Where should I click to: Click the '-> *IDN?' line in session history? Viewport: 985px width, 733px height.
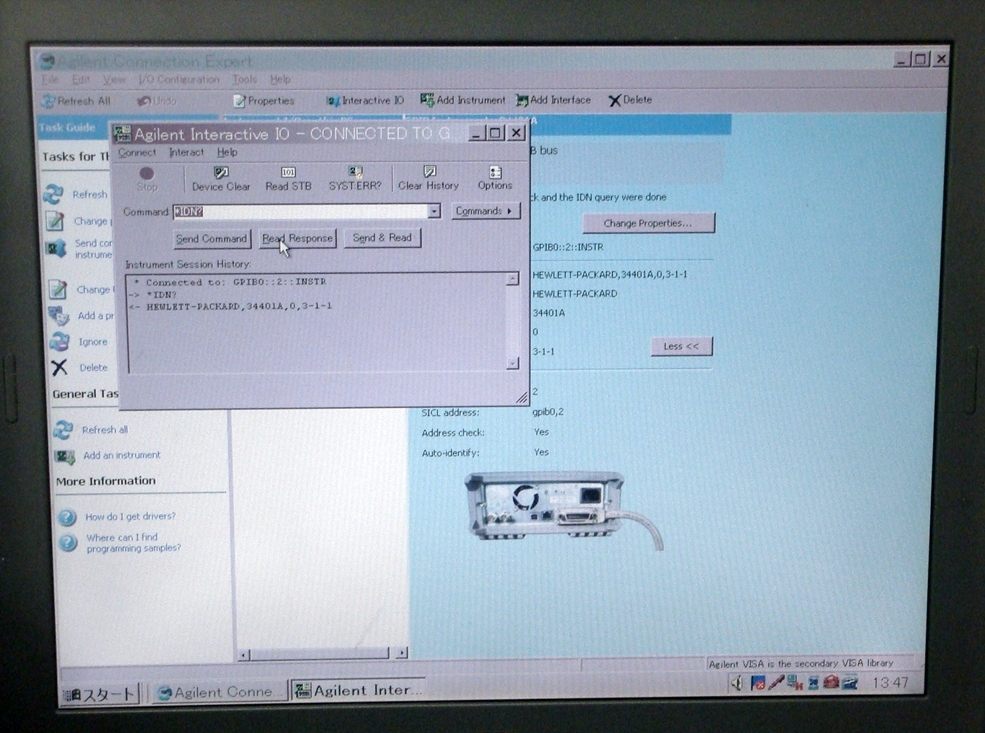coord(153,295)
